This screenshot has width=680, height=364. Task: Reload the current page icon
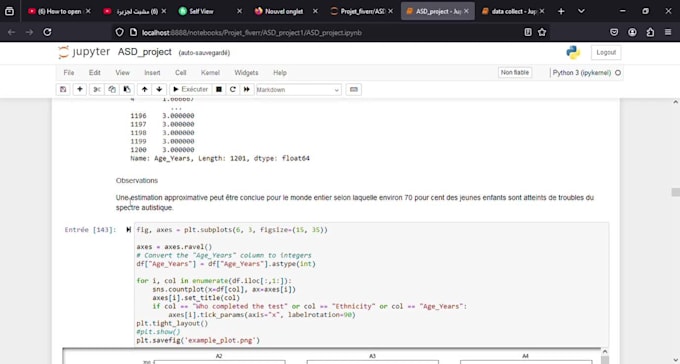(x=48, y=32)
